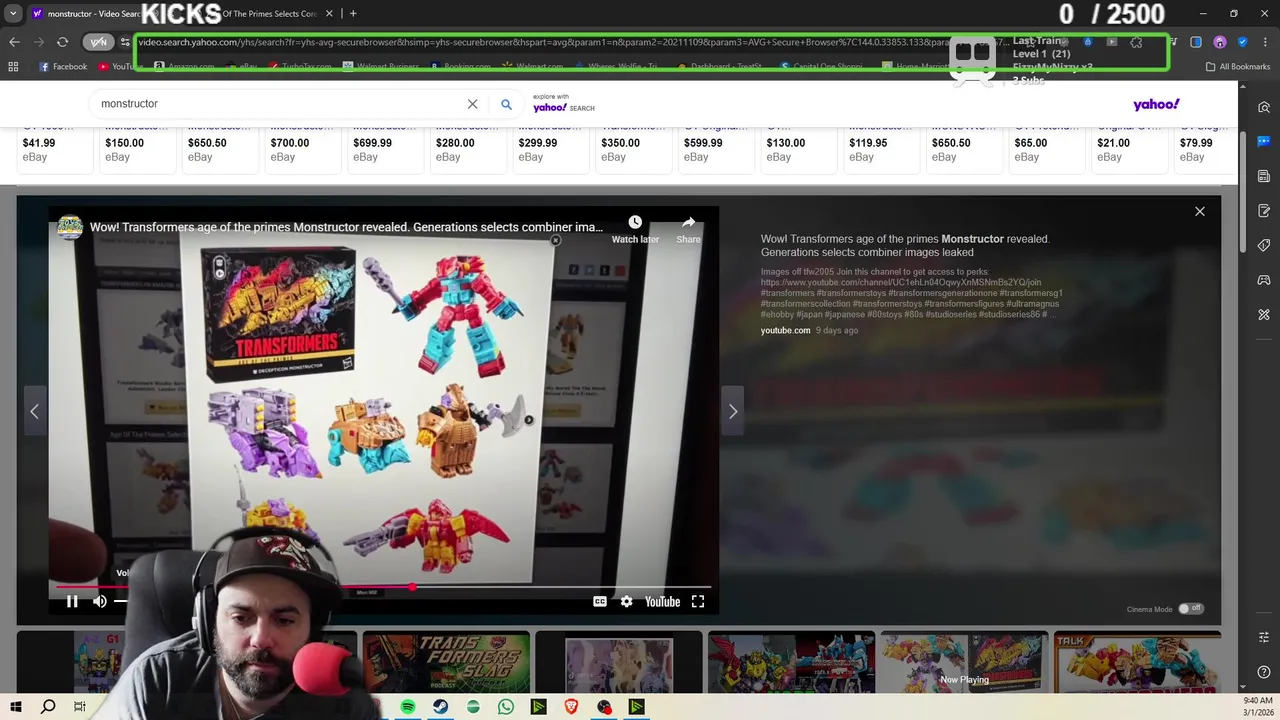
Task: Open the explore with Yahoo Search logo
Action: click(x=564, y=103)
